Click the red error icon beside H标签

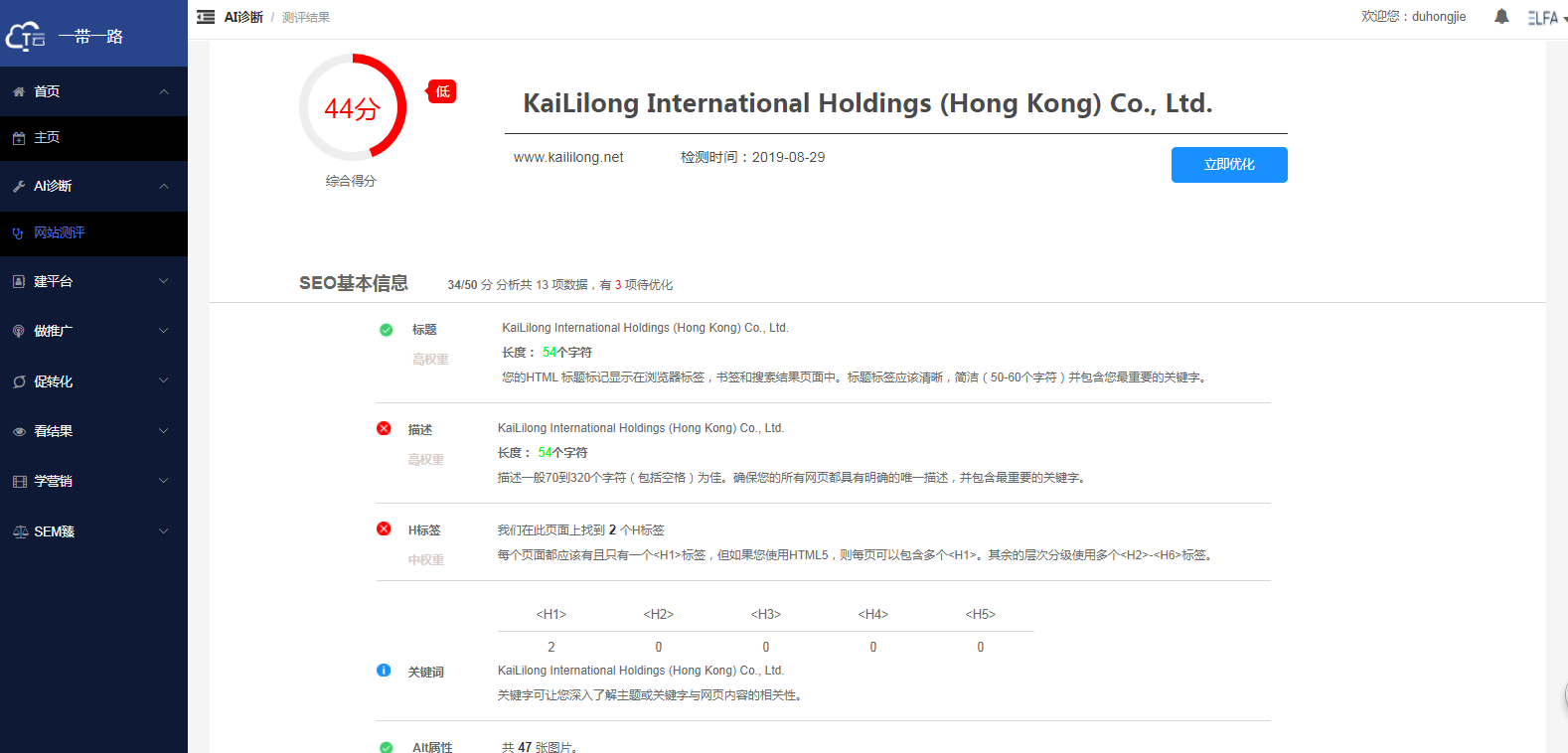[x=384, y=528]
